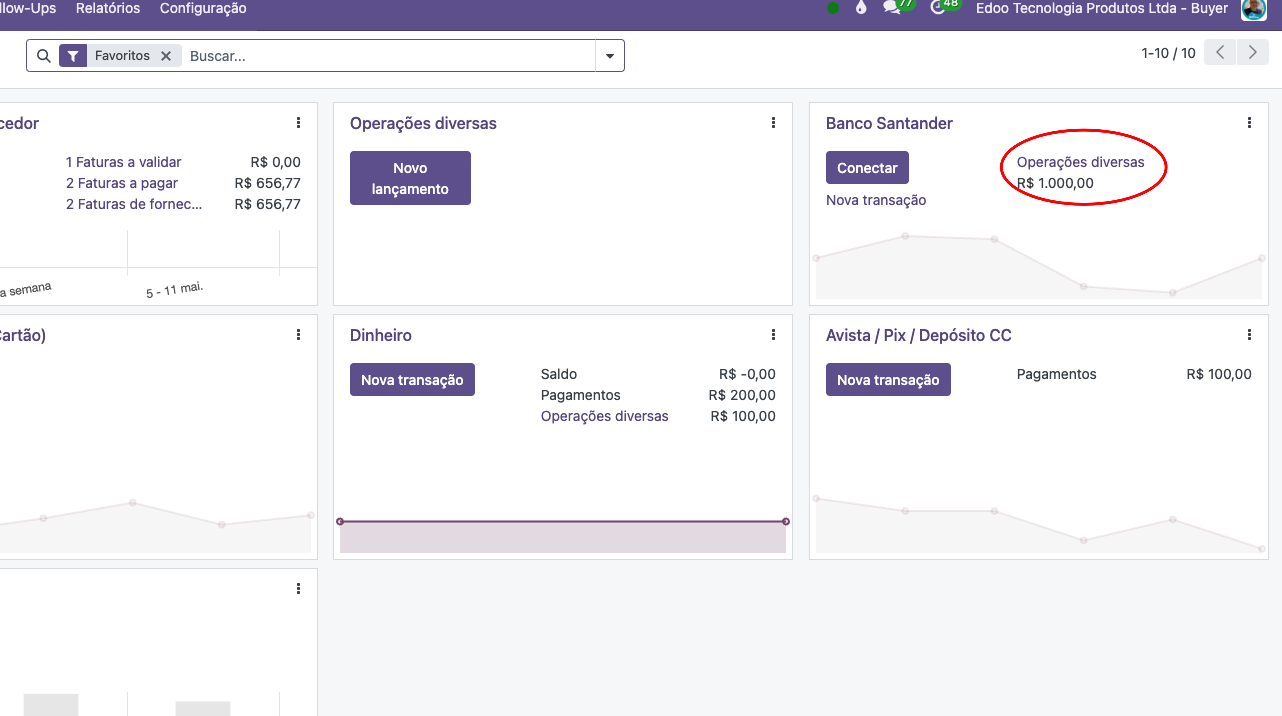Open Dinheiro card three-dots menu

tap(773, 335)
